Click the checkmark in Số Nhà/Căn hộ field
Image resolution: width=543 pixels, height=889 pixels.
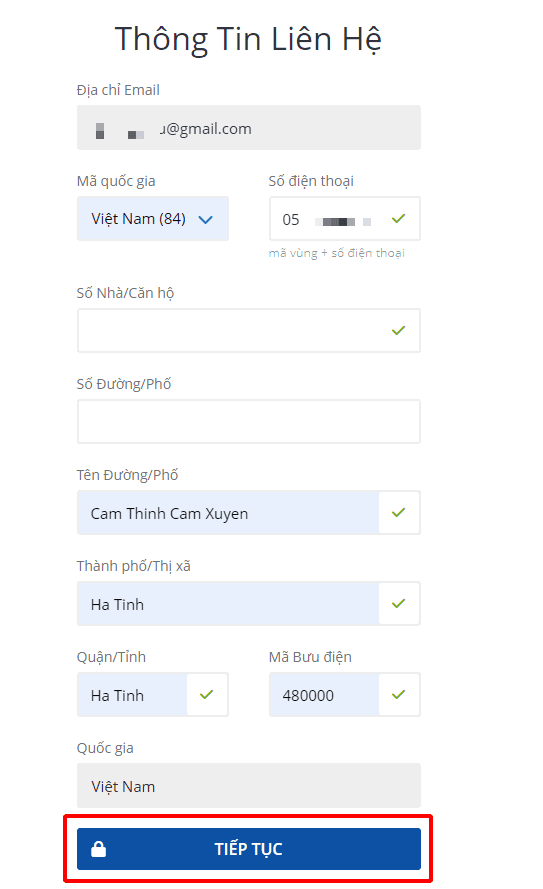pos(398,330)
